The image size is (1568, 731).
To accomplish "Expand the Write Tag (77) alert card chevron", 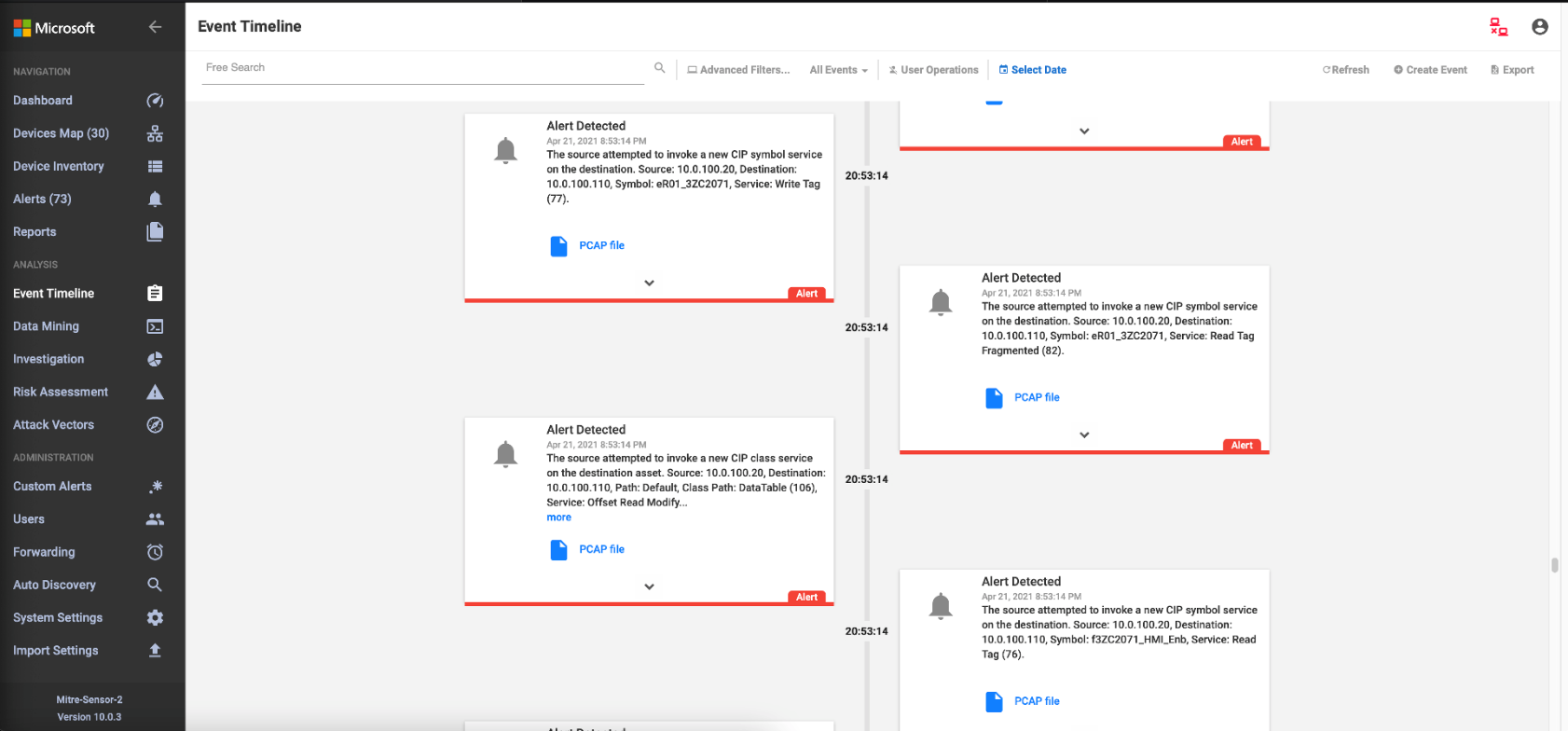I will pos(649,283).
